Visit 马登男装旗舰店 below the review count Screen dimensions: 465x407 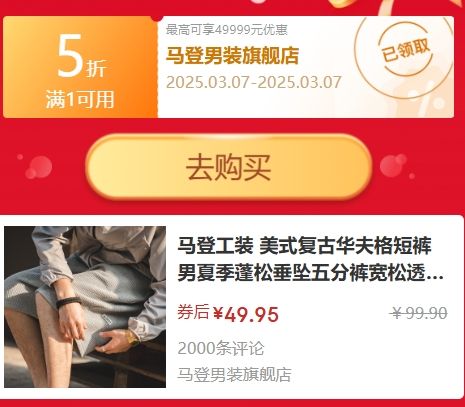click(x=234, y=375)
